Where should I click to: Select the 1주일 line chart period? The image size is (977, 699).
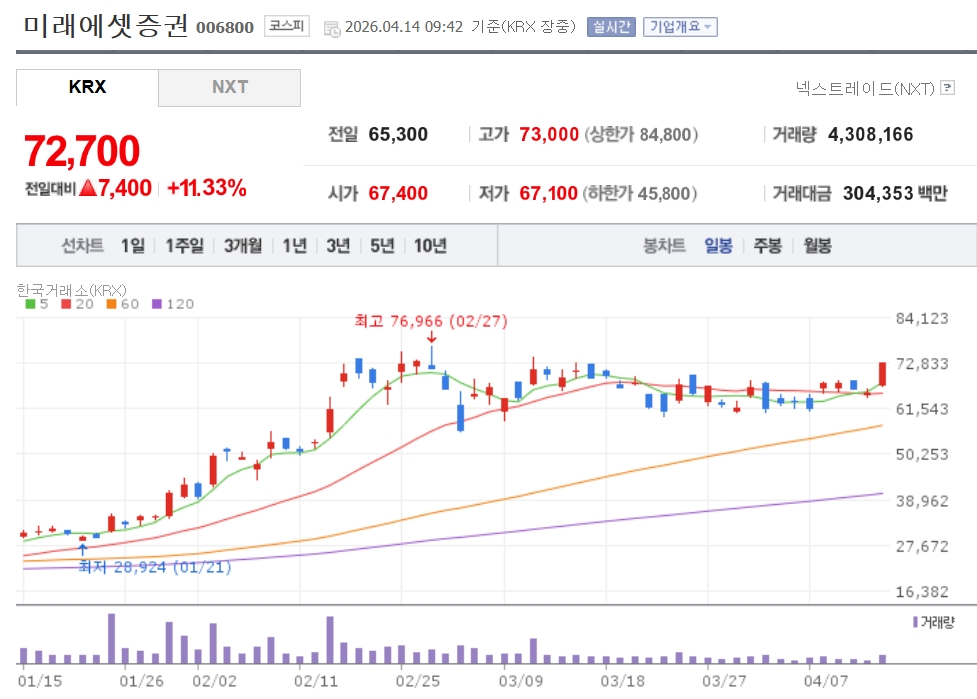click(x=184, y=245)
